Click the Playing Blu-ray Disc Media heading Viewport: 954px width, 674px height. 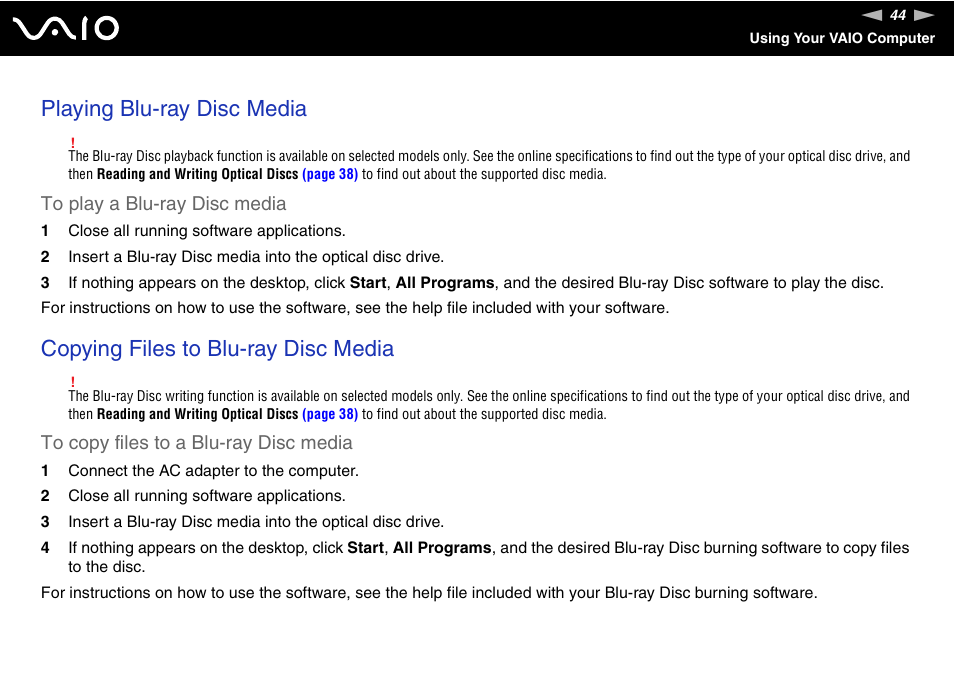(x=174, y=109)
